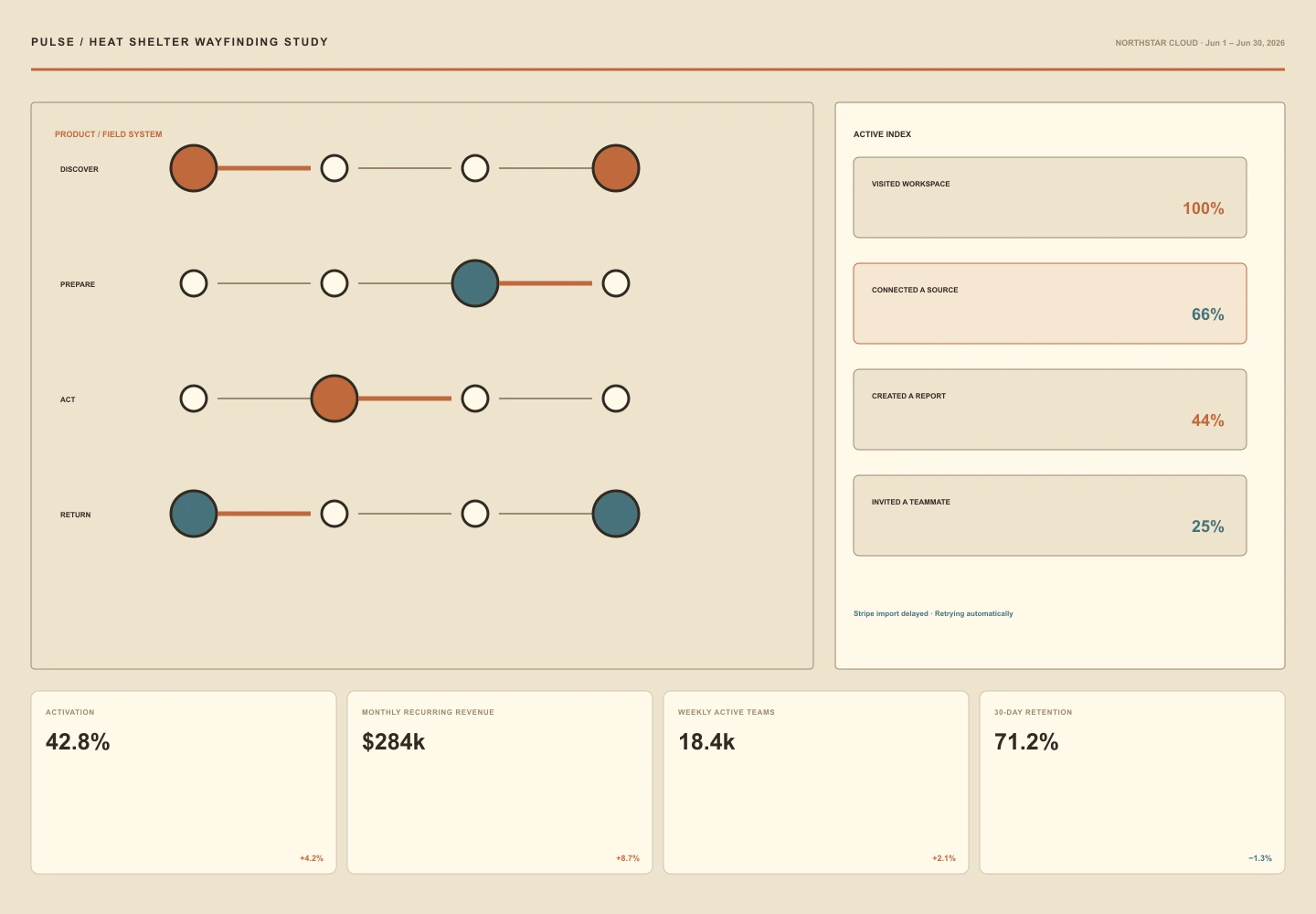Image resolution: width=1316 pixels, height=914 pixels.
Task: Select the last orange Discover node
Action: (x=616, y=168)
